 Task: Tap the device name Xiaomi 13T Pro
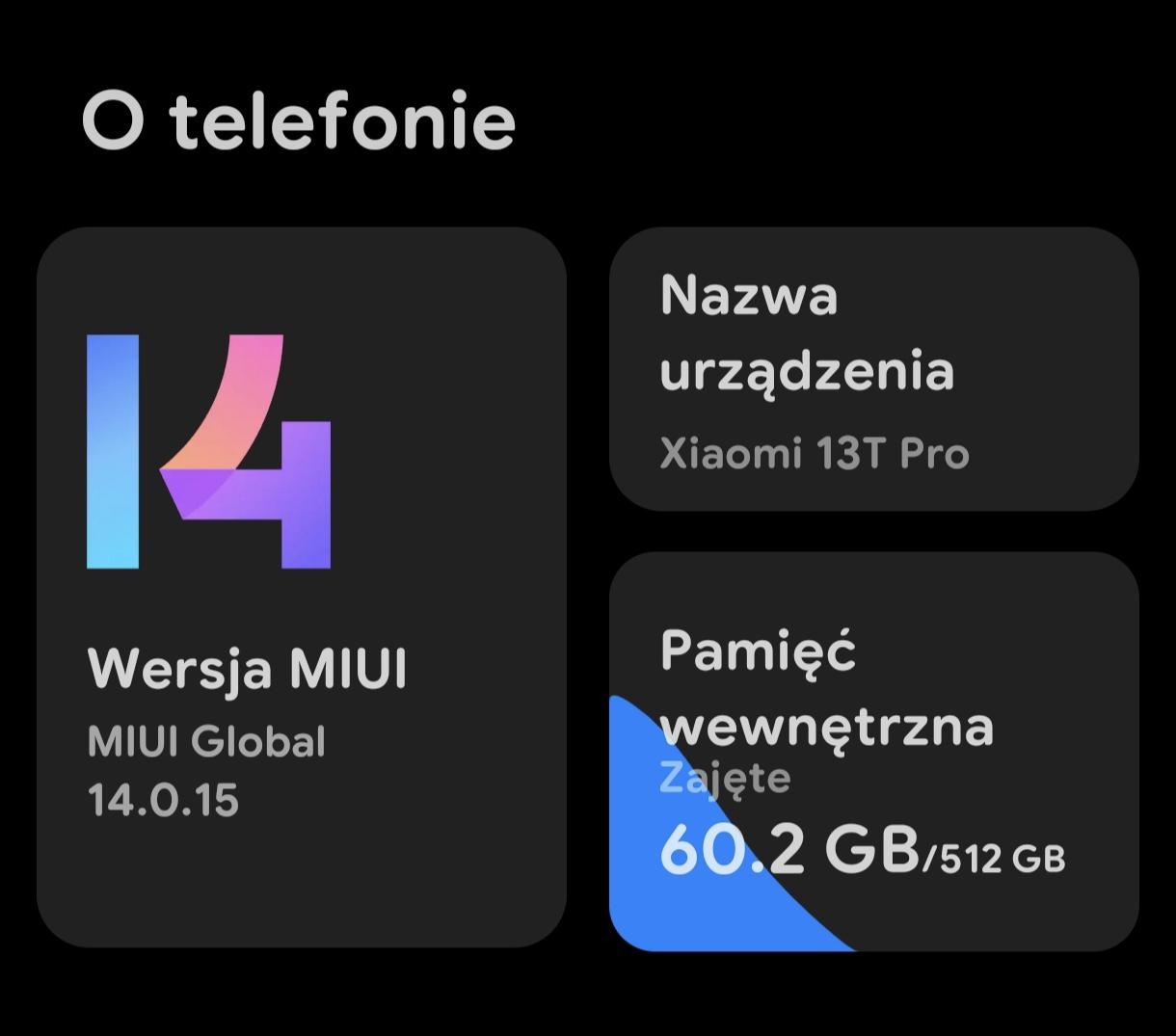pos(814,454)
